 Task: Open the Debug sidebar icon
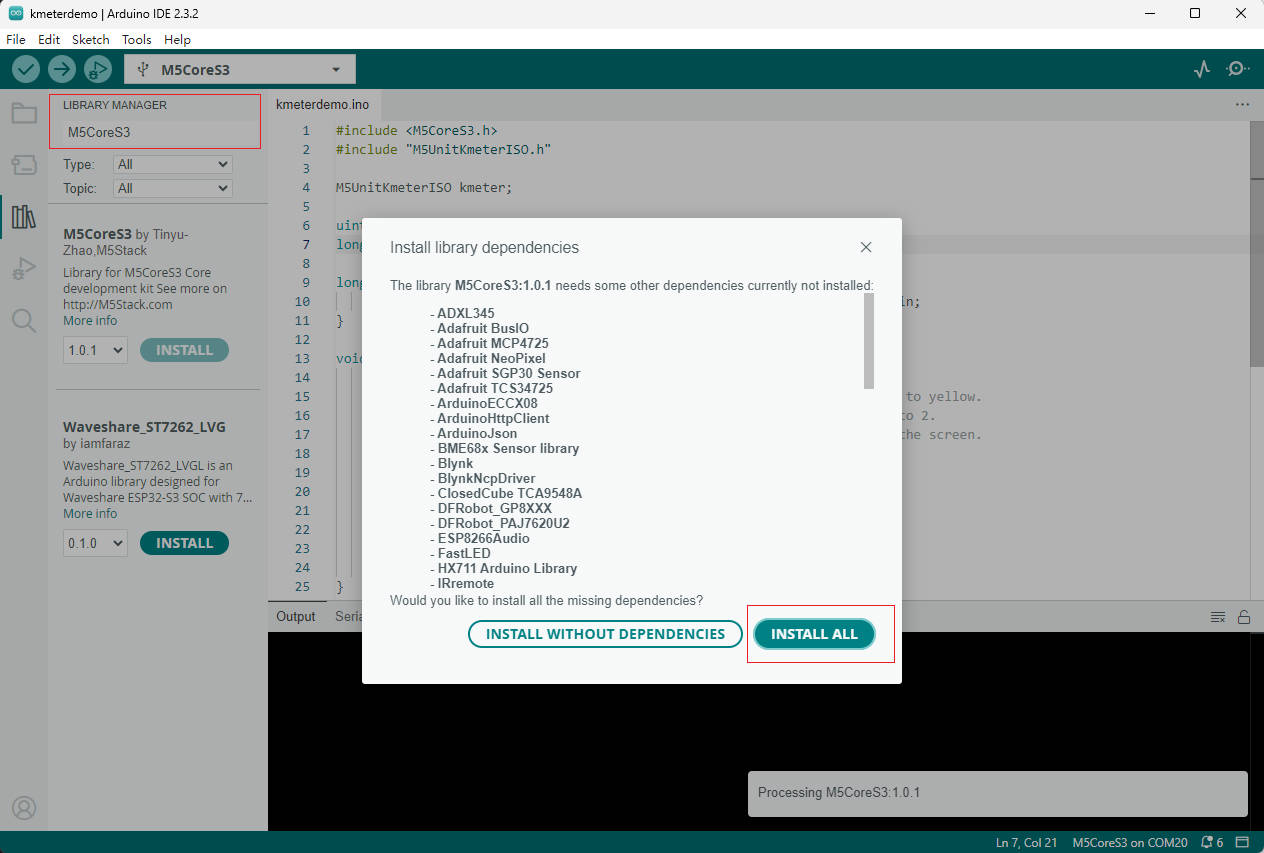coord(24,269)
